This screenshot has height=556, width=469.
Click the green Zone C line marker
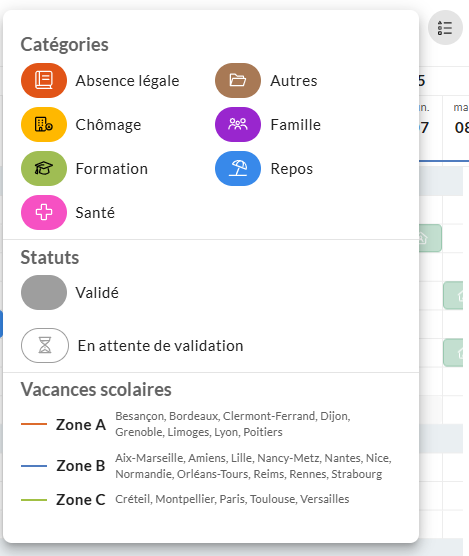point(34,500)
